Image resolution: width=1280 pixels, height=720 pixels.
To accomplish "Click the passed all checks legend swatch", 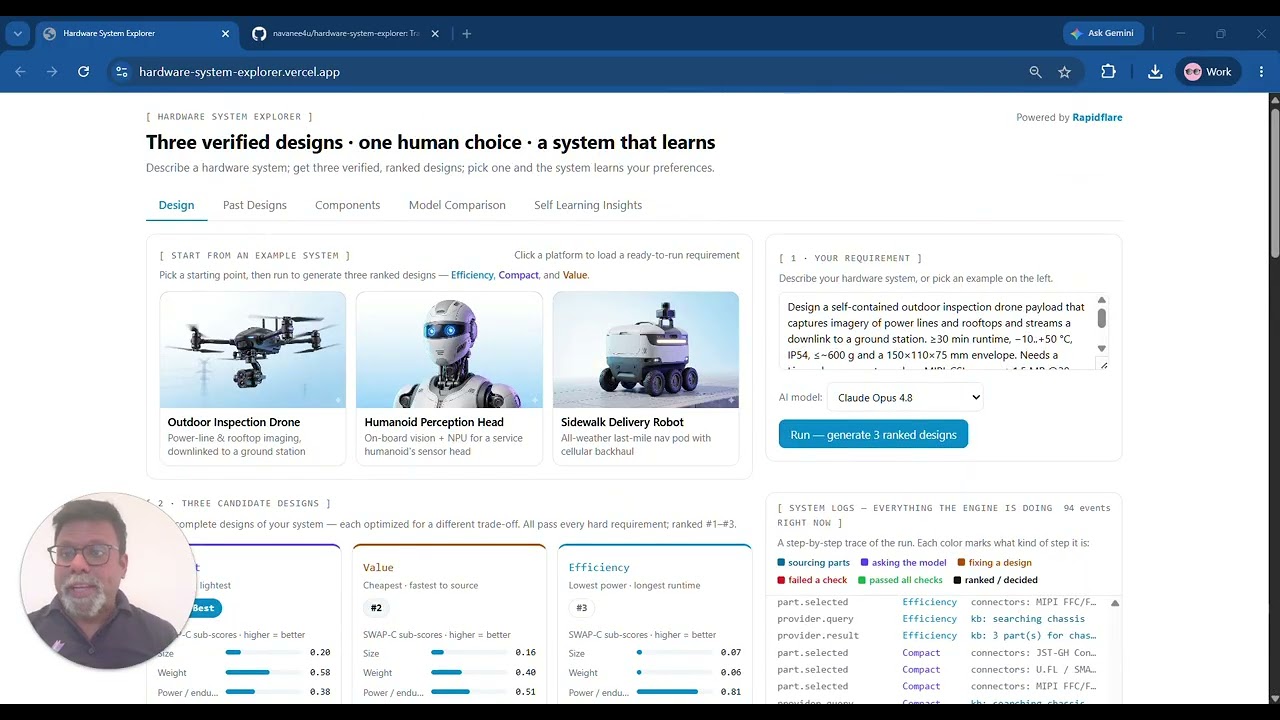I will click(862, 580).
